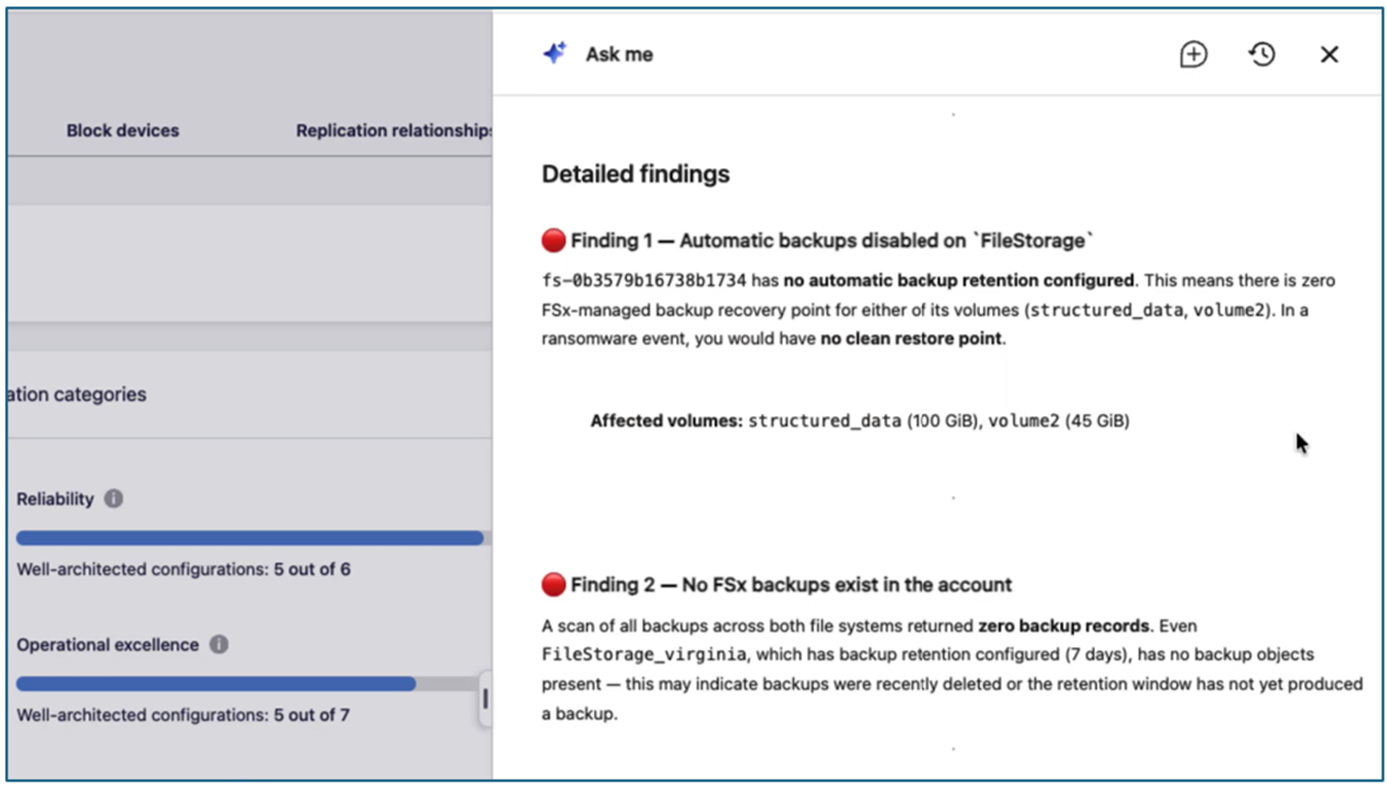Show info for Reliability category
Image resolution: width=1387 pixels, height=786 pixels.
coord(114,498)
